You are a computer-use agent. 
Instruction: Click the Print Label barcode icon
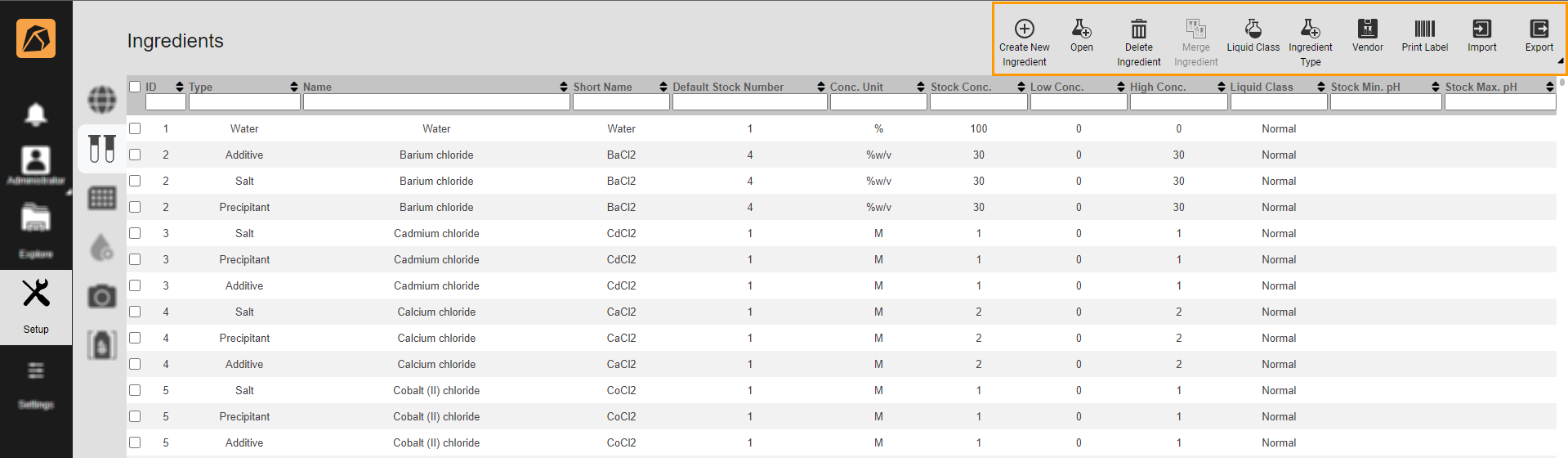[1424, 29]
